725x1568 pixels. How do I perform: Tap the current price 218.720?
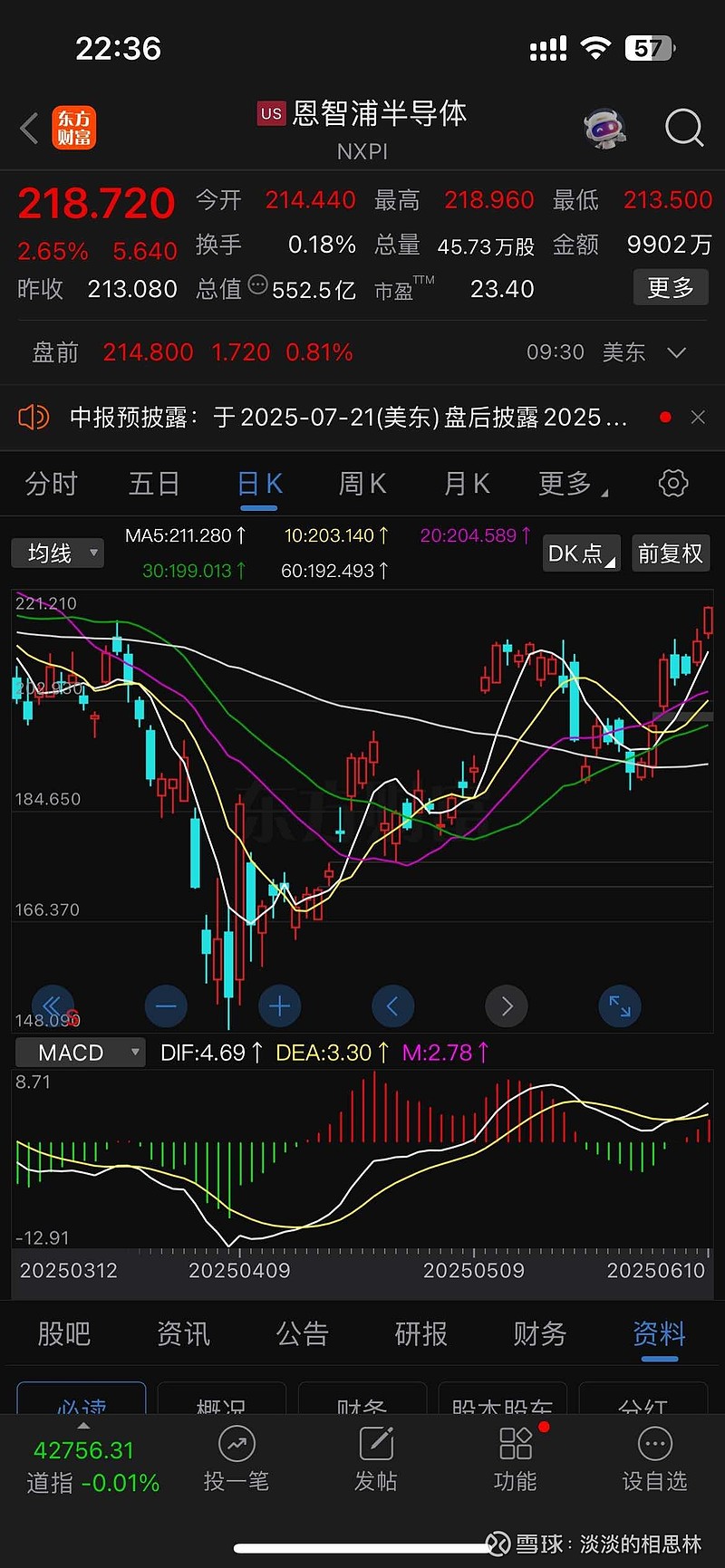coord(96,203)
